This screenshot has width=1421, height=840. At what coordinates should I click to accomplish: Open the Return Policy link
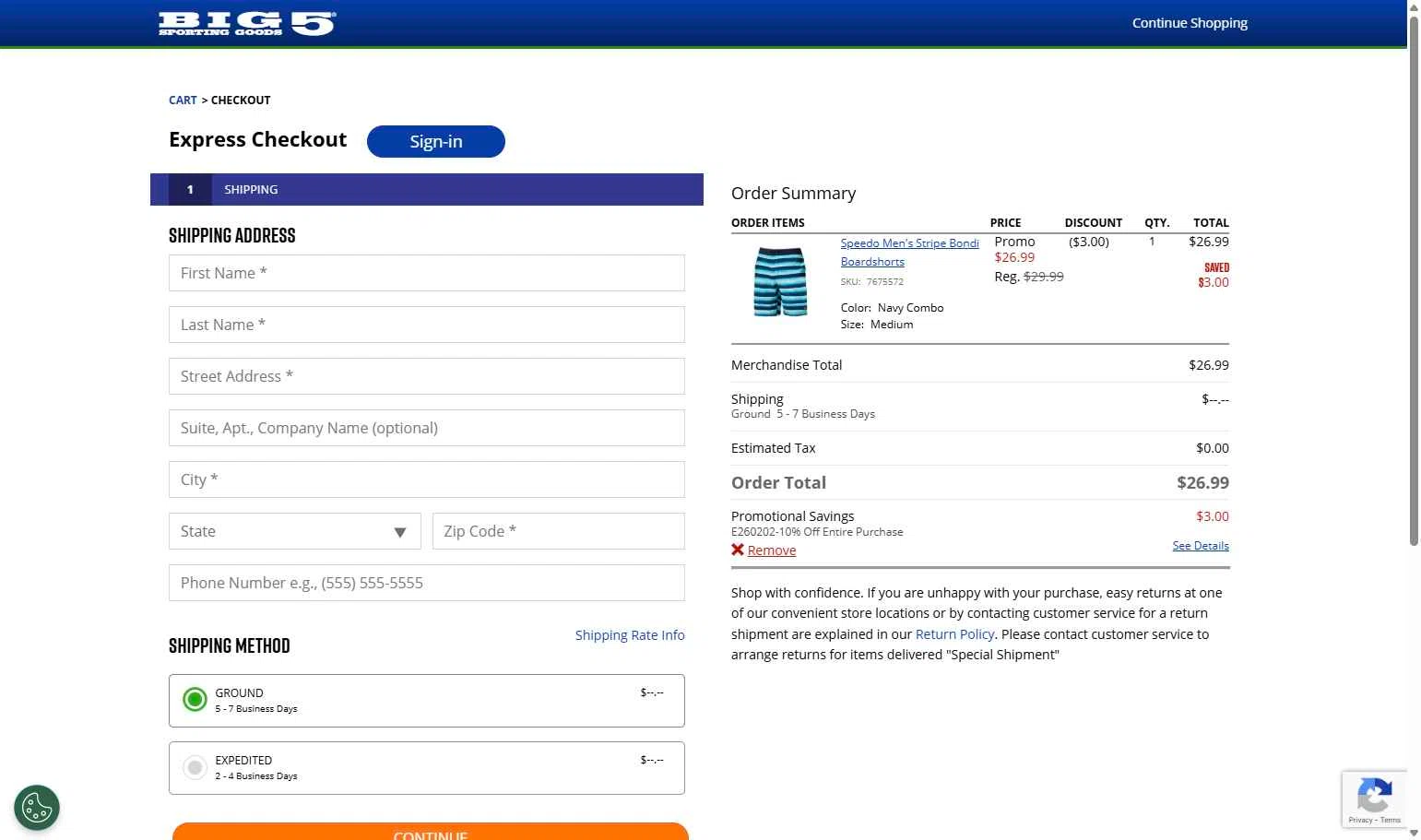(x=954, y=634)
